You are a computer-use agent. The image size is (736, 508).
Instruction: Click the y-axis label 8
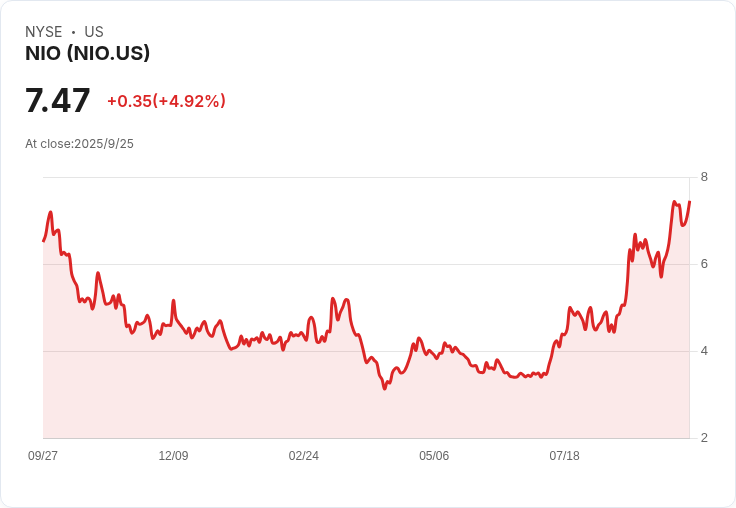coord(704,177)
